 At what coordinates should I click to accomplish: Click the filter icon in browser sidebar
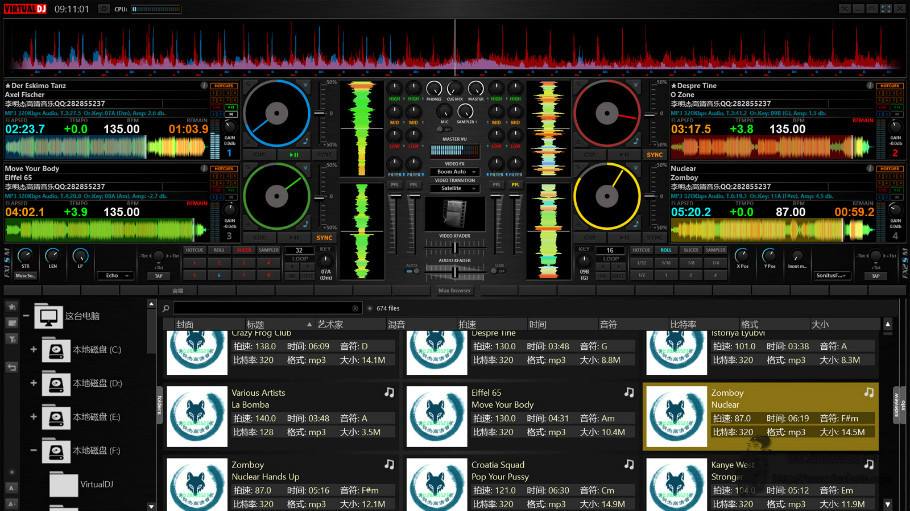[x=11, y=339]
